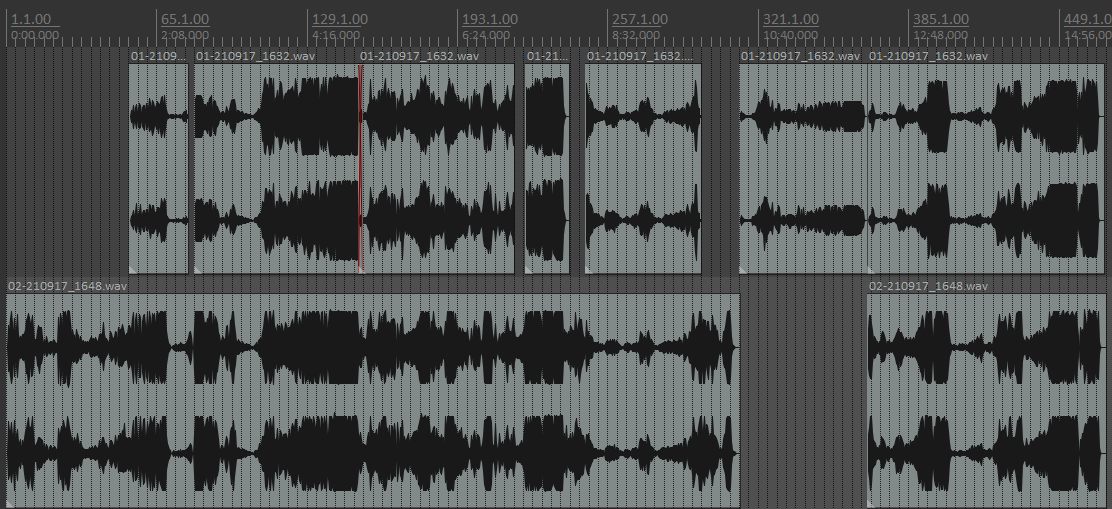Viewport: 1112px width, 509px height.
Task: Click the 01-210917_1632.wav label under 385.1.00
Action: (x=928, y=56)
